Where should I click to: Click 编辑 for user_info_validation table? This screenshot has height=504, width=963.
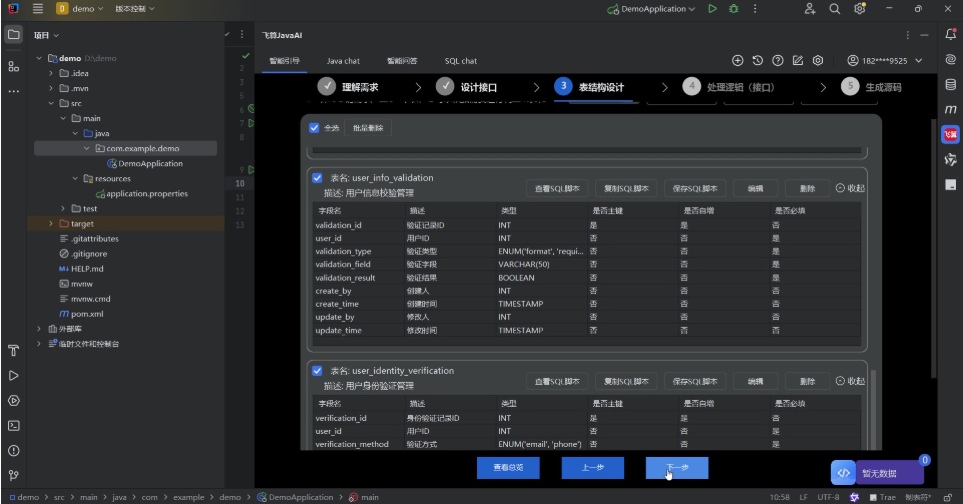pos(755,188)
